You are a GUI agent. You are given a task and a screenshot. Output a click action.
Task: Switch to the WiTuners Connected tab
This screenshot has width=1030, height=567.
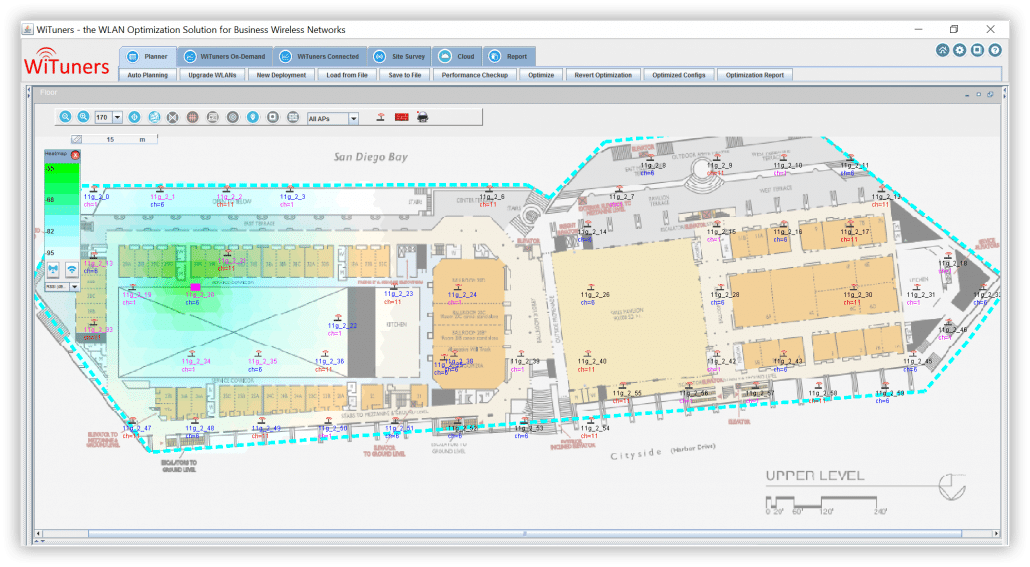pyautogui.click(x=321, y=57)
